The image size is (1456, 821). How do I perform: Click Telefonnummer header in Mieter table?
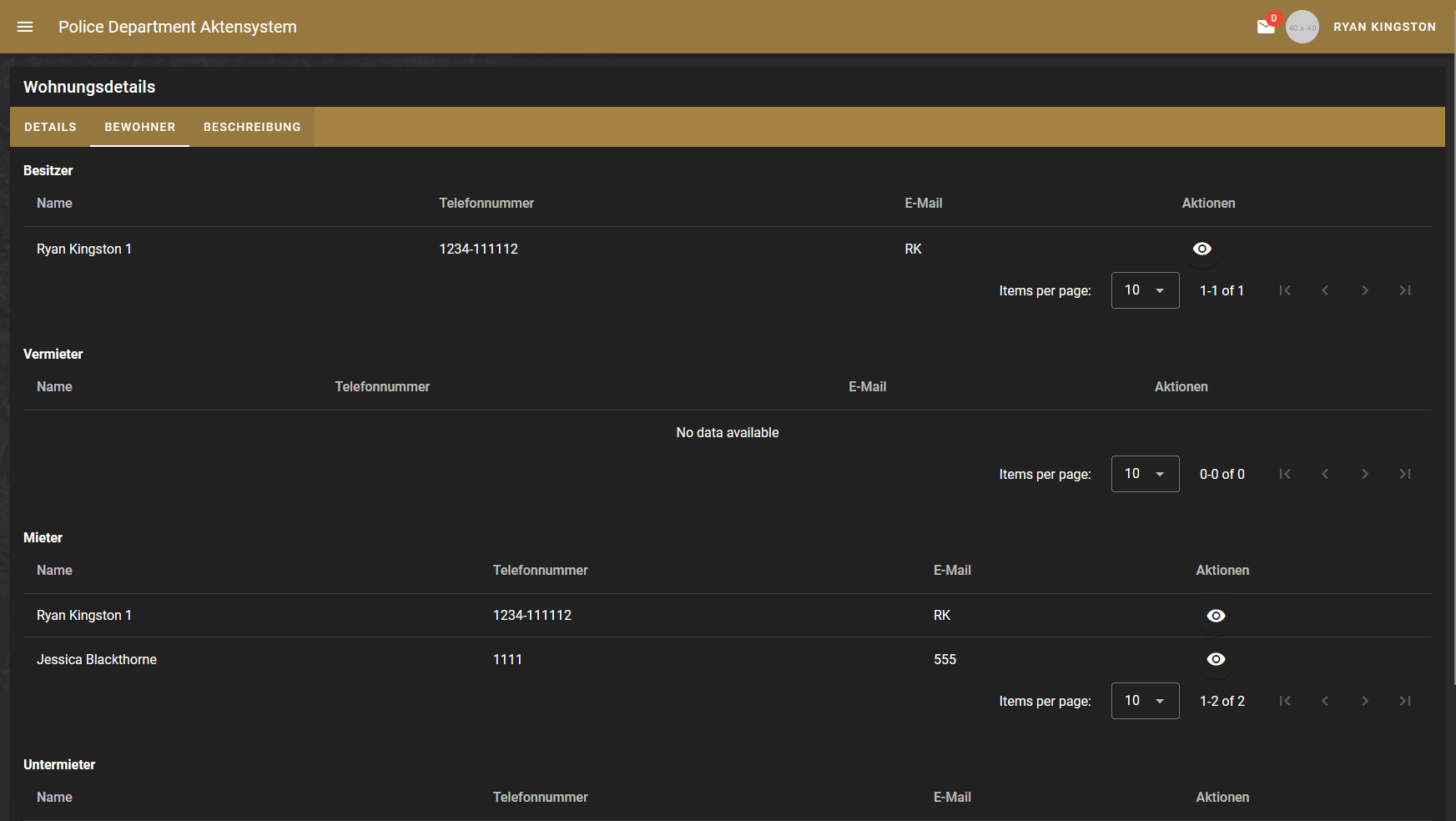click(x=540, y=571)
